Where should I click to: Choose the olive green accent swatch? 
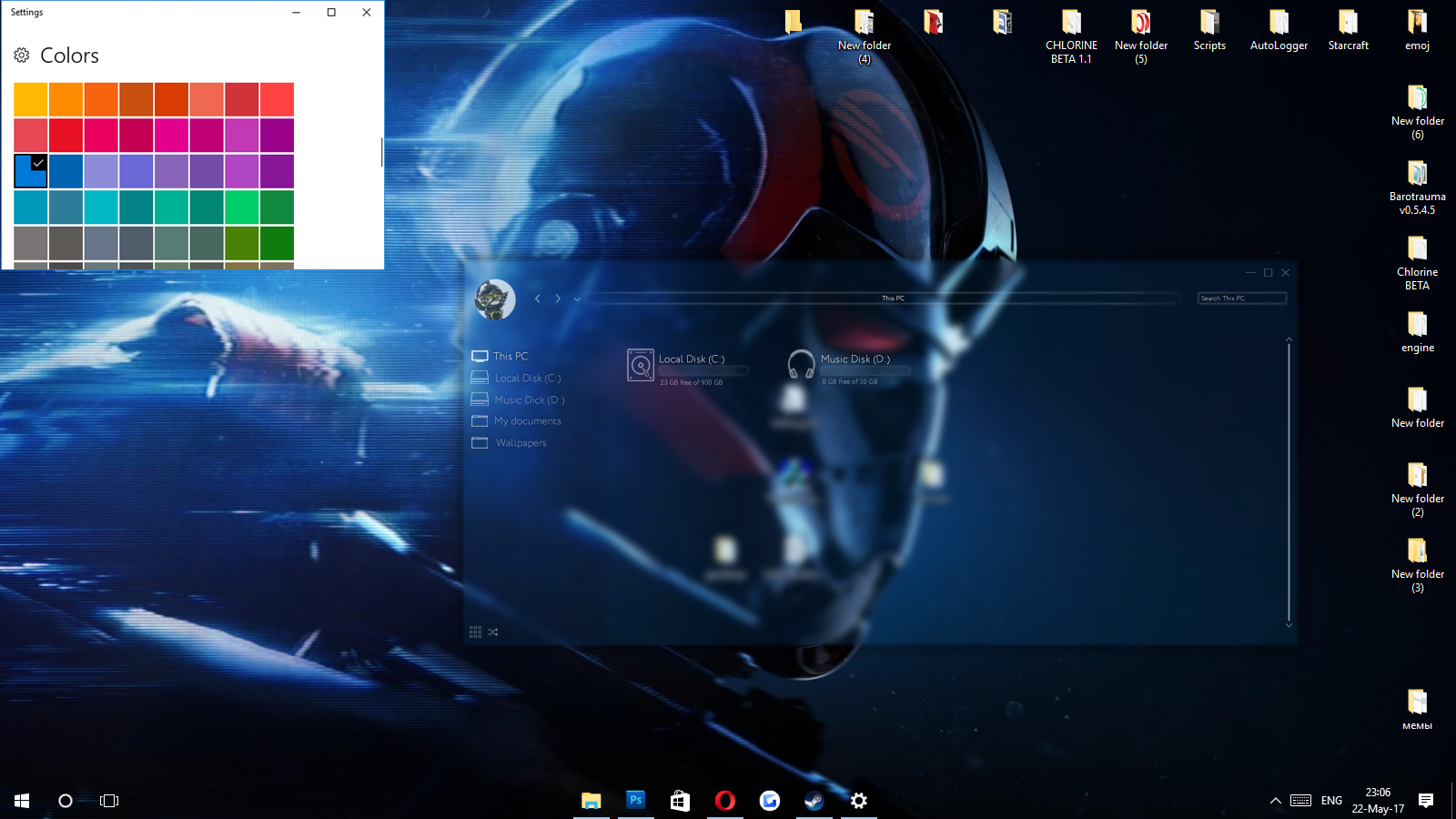point(242,243)
